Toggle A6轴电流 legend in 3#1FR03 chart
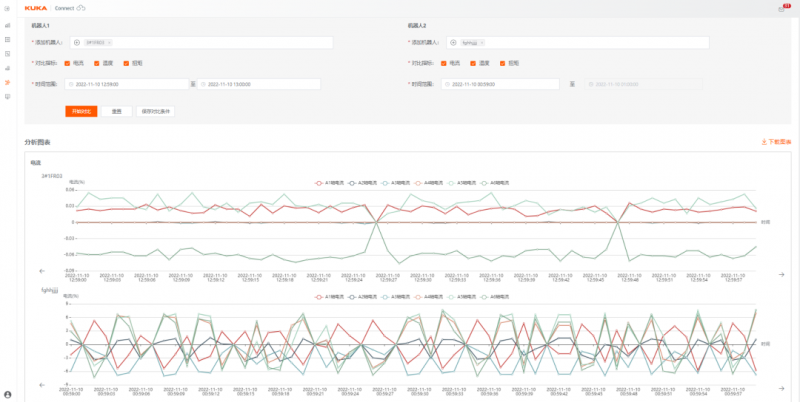The height and width of the screenshot is (402, 800). click(x=494, y=183)
